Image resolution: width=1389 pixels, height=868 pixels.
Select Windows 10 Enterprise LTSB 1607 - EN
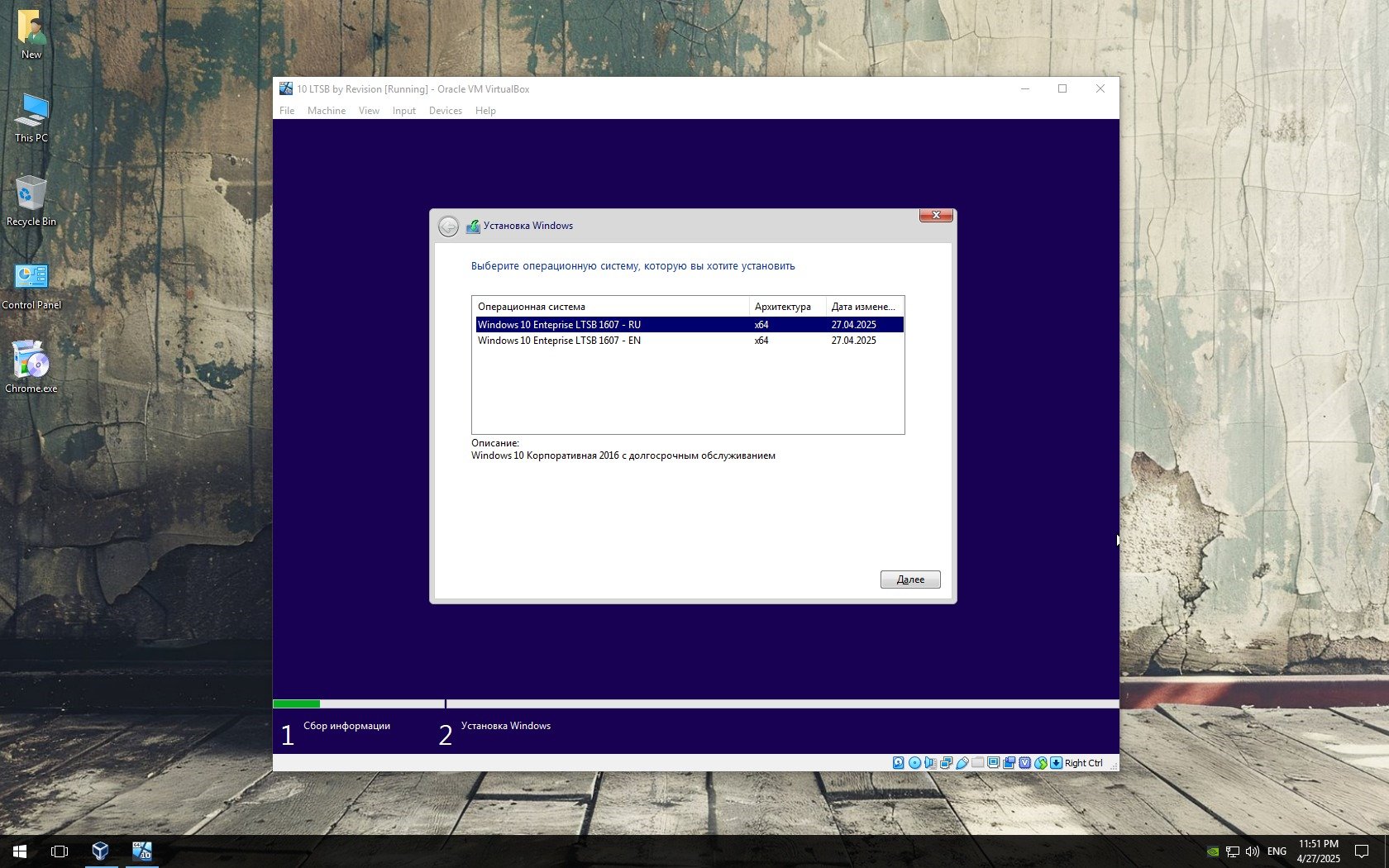coord(559,341)
